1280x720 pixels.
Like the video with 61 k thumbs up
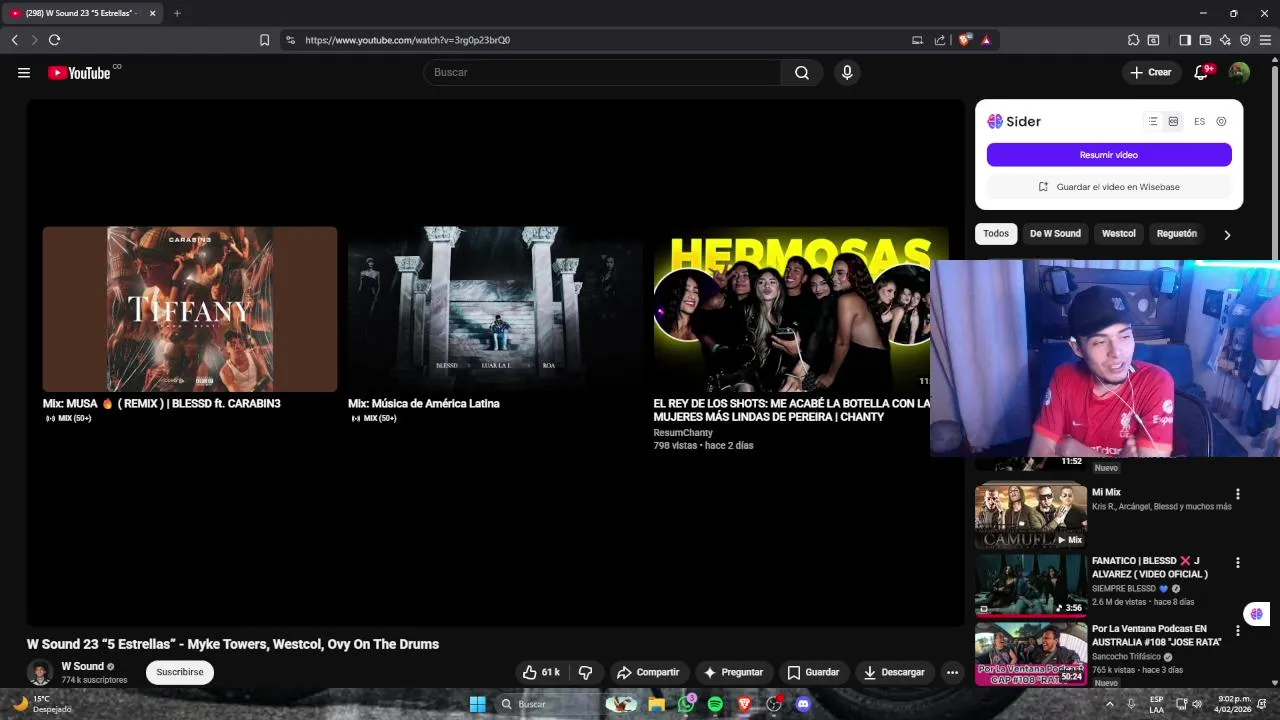[541, 672]
